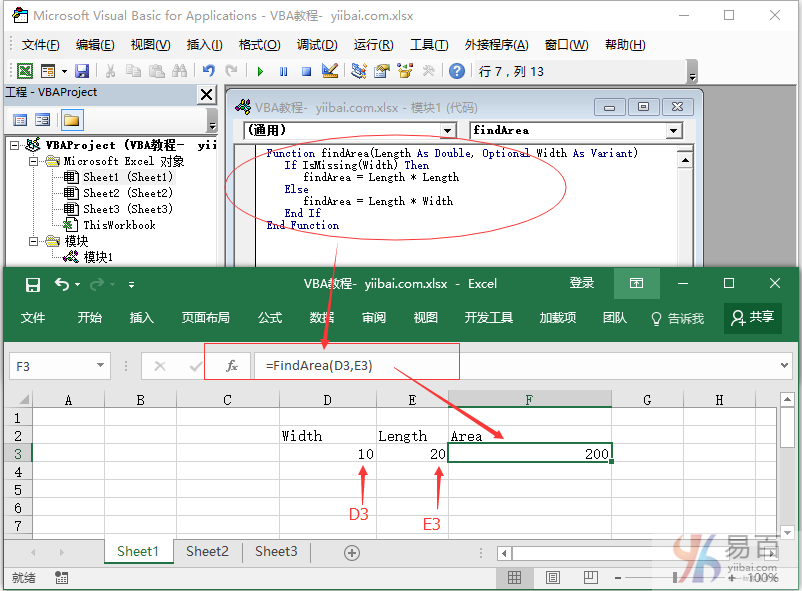Screen dimensions: 802x591
Task: Add a new sheet with the plus icon
Action: (352, 553)
